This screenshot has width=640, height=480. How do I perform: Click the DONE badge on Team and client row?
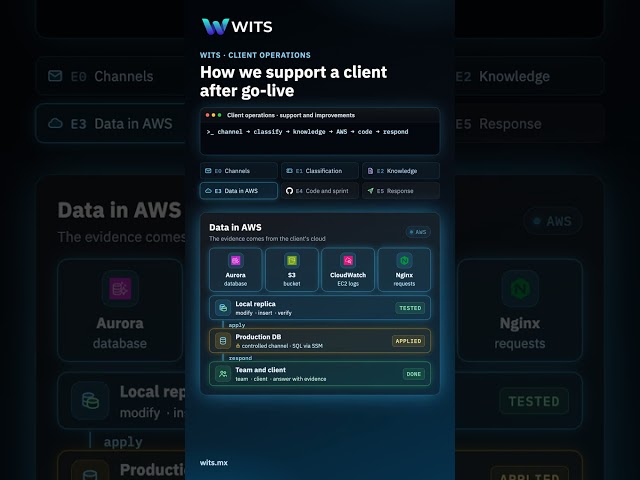point(413,374)
